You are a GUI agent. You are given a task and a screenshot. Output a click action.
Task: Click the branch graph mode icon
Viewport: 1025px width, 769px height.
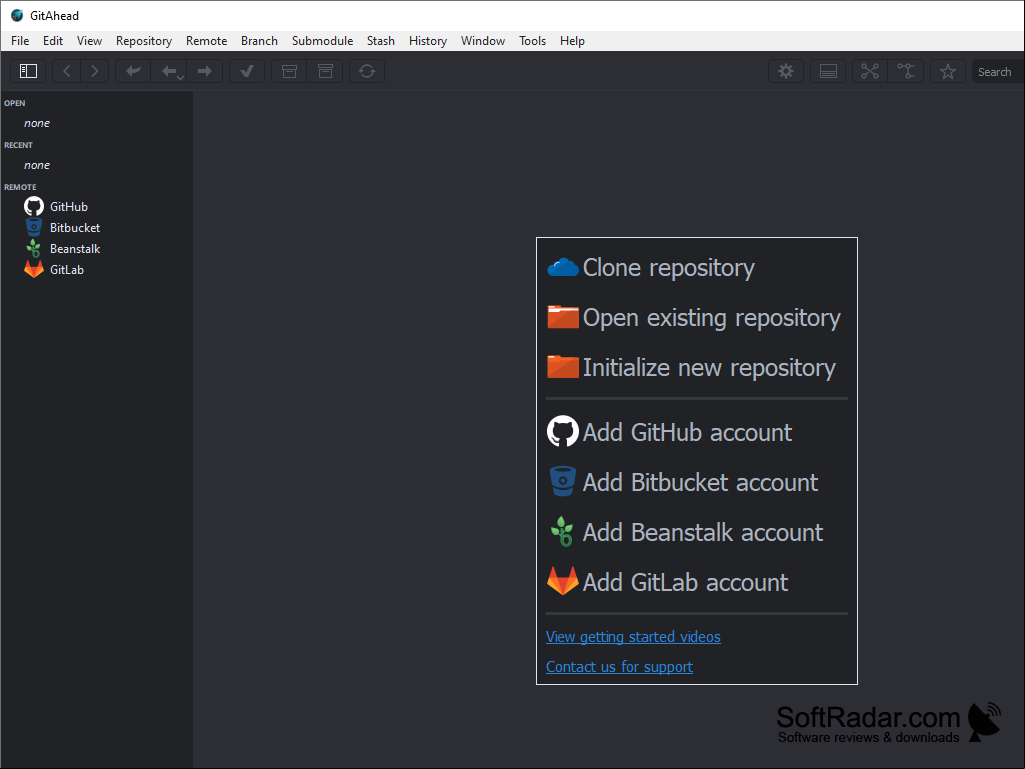tap(870, 71)
